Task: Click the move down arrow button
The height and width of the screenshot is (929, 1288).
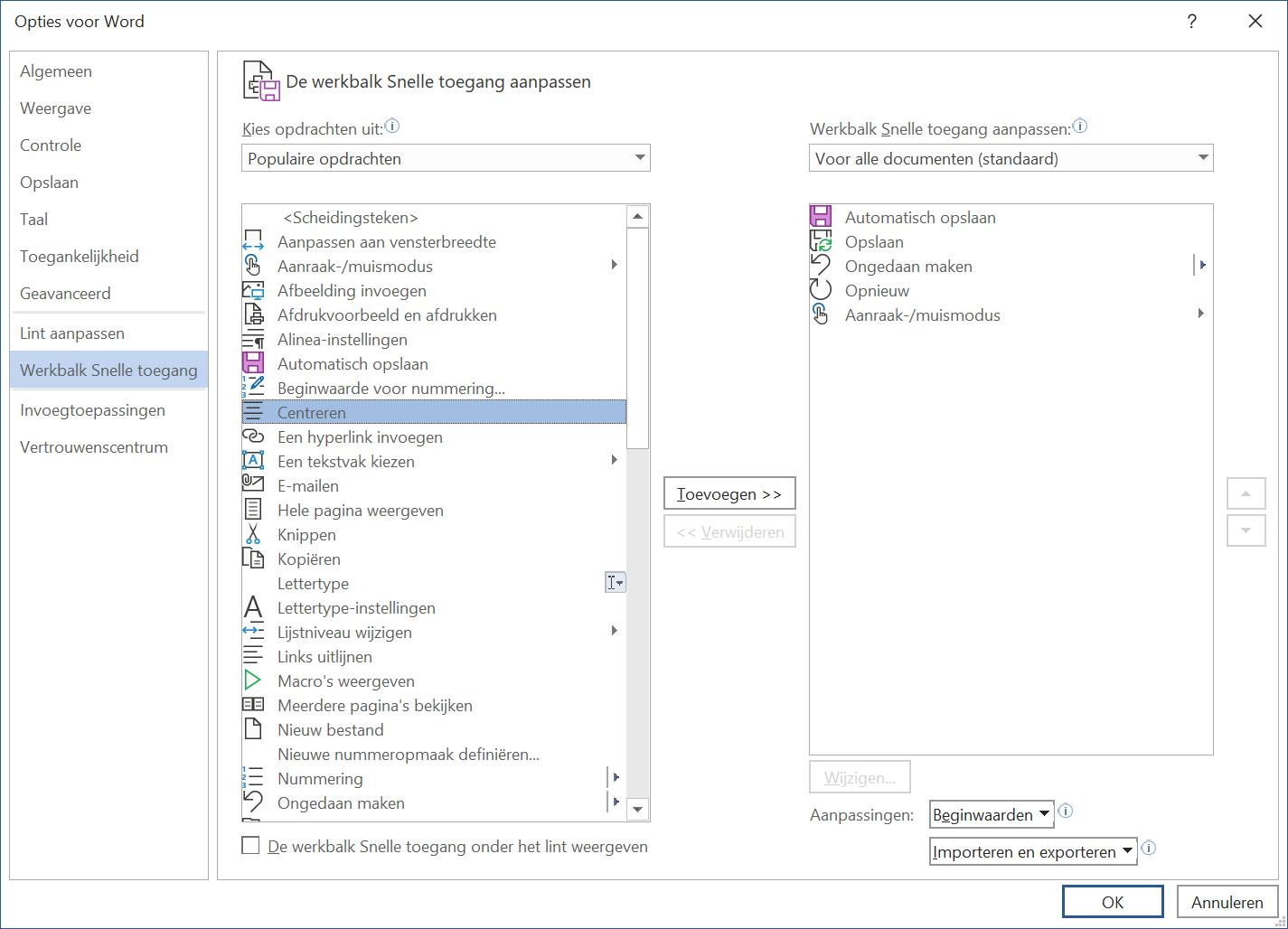Action: [x=1246, y=530]
